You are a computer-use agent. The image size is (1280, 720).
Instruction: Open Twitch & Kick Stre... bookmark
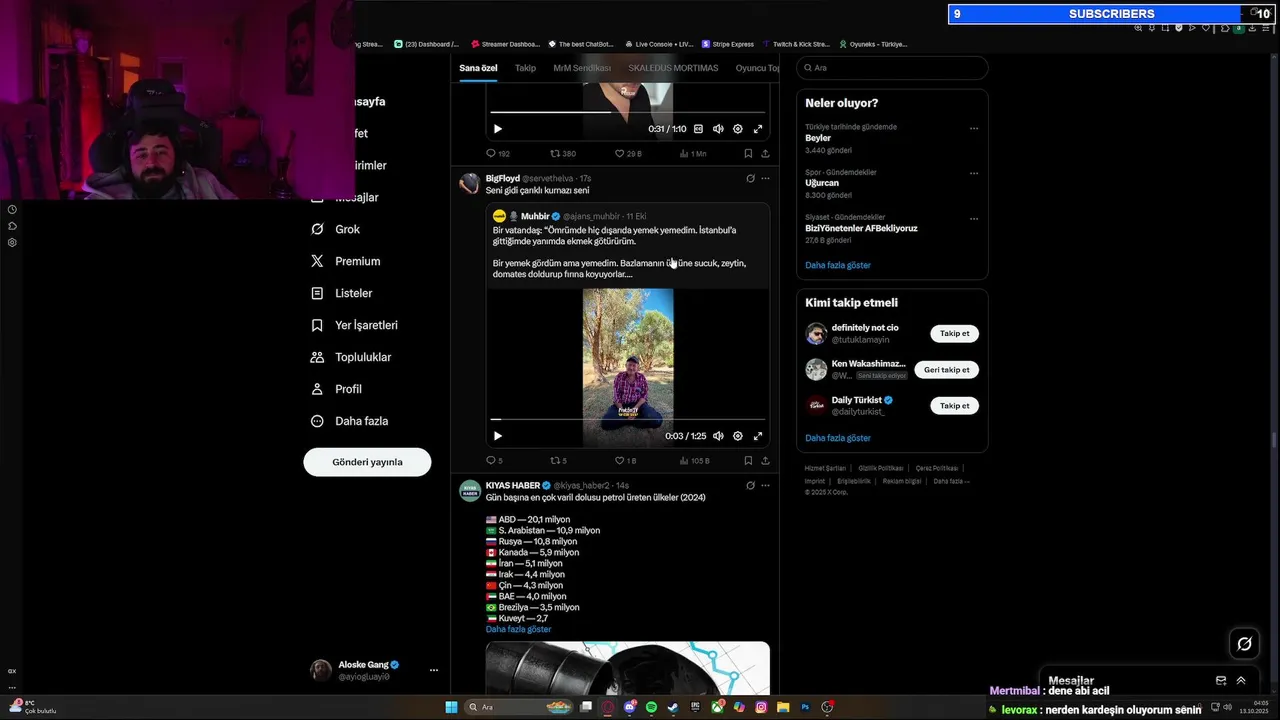pyautogui.click(x=796, y=44)
